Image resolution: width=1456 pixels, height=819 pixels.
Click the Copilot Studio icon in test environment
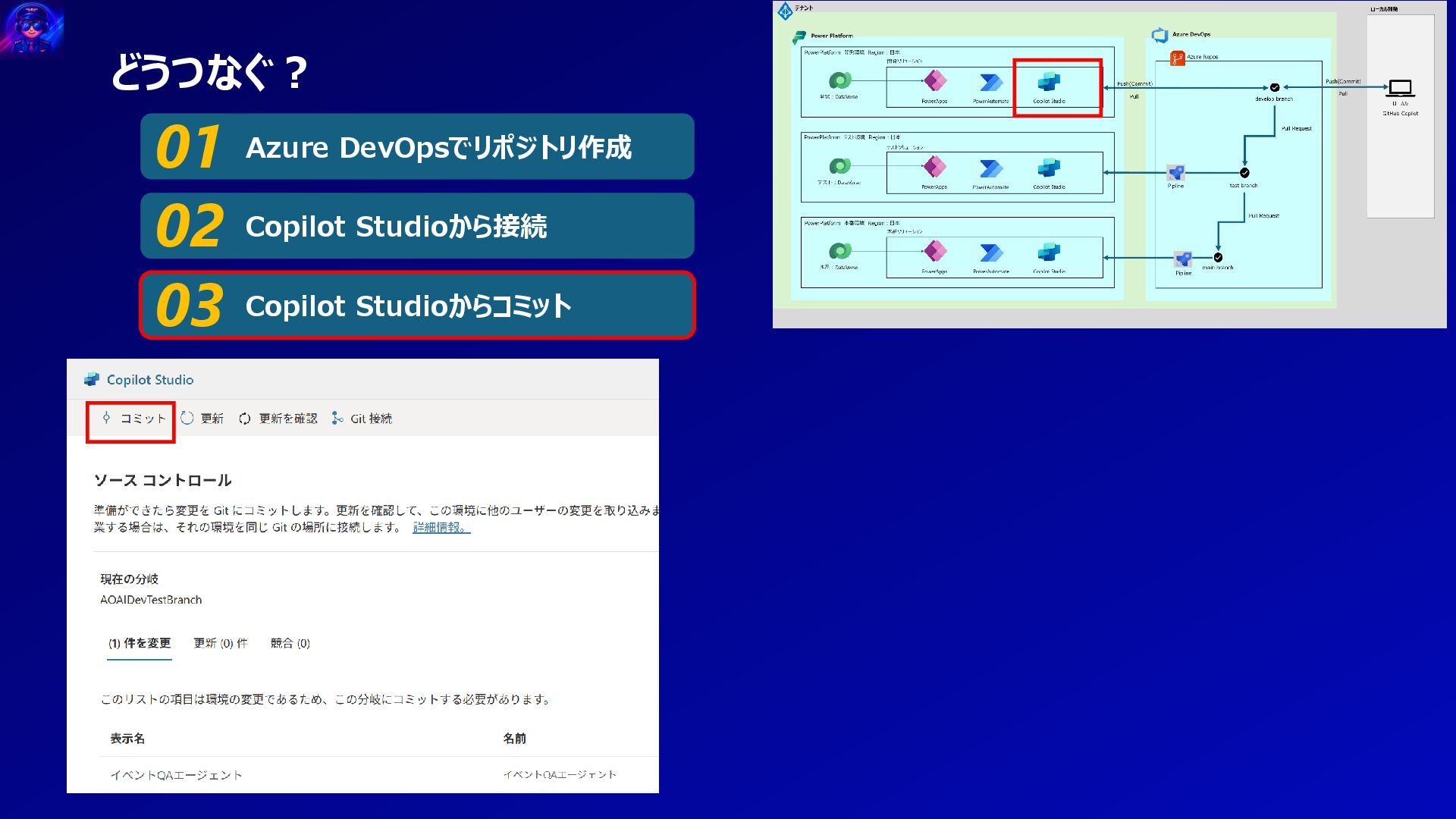(x=1049, y=168)
